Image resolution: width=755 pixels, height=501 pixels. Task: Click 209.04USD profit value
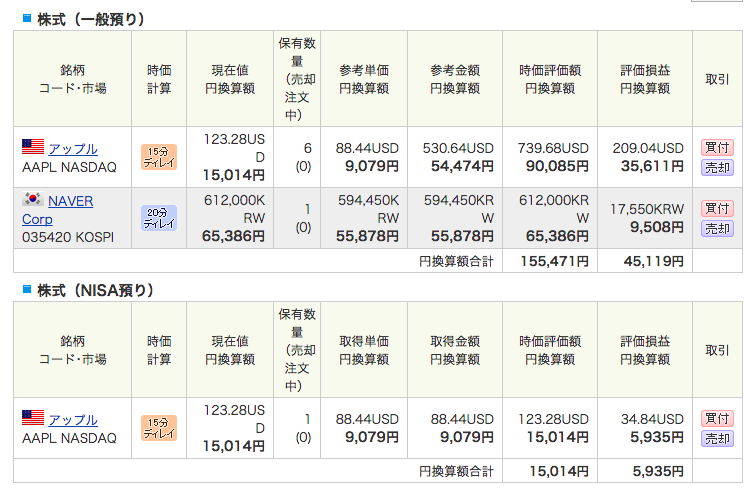(648, 148)
